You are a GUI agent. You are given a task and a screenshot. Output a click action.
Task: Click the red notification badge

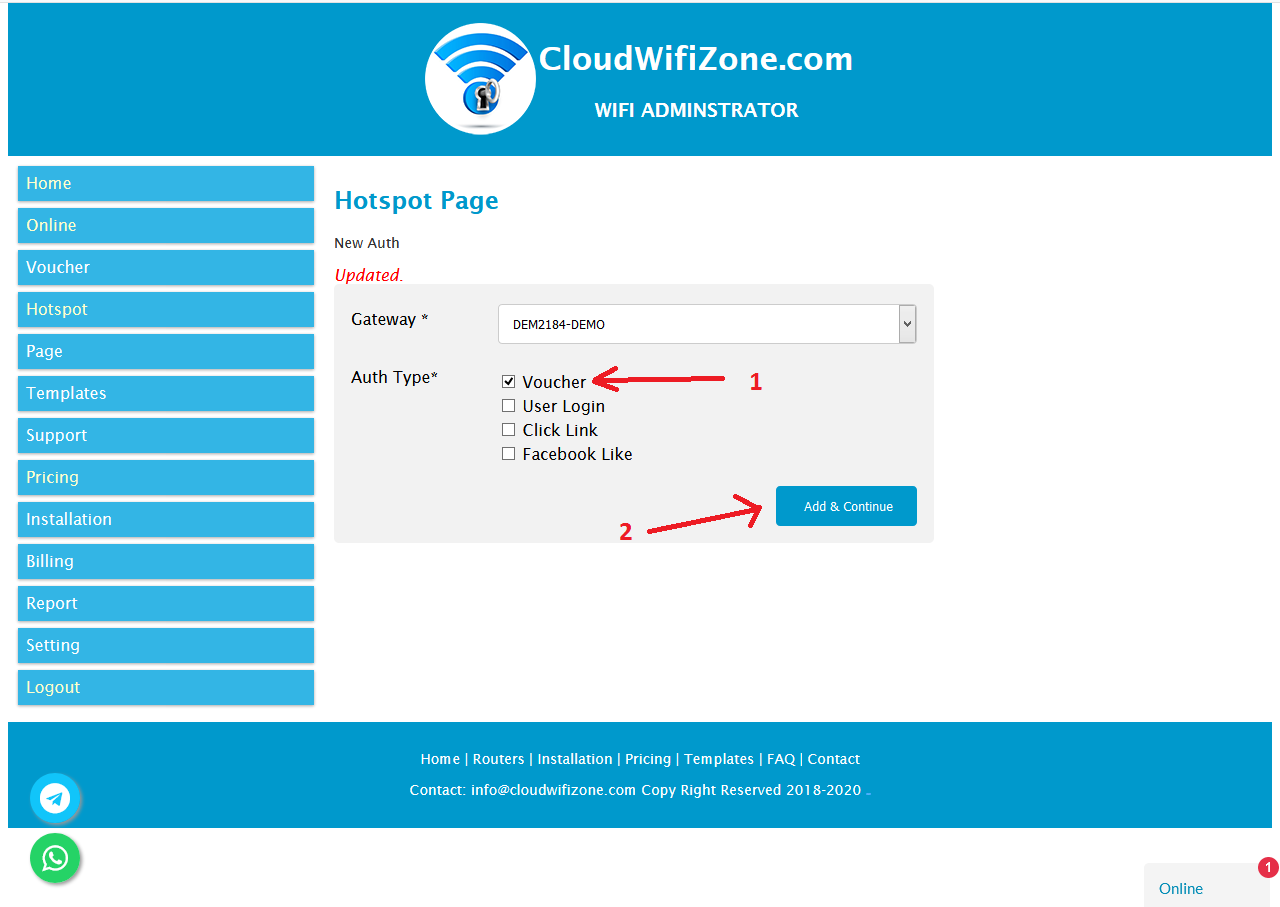[1268, 868]
